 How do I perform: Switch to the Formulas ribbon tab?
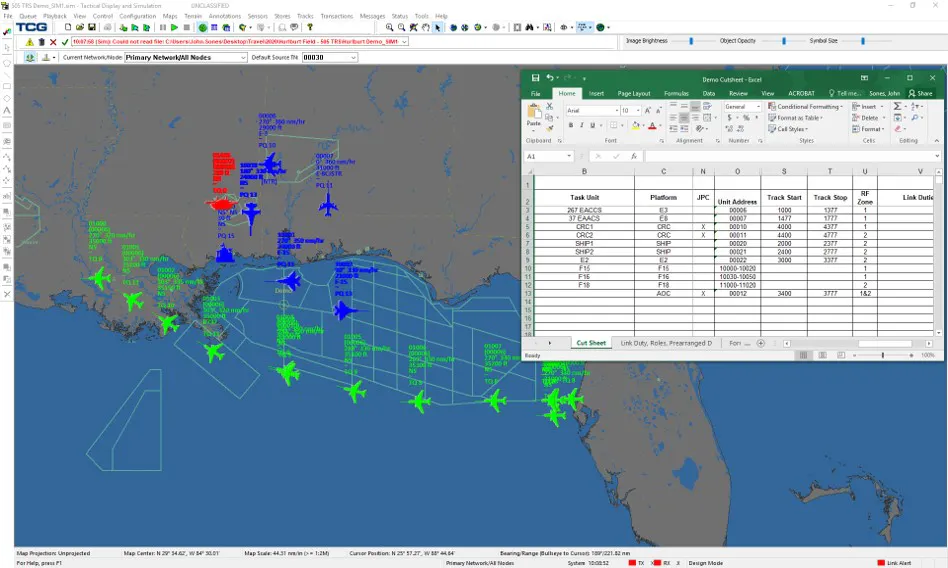pyautogui.click(x=676, y=93)
